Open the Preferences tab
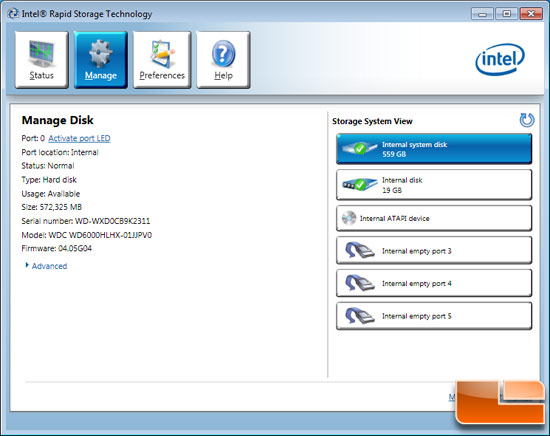The image size is (550, 436). click(162, 60)
